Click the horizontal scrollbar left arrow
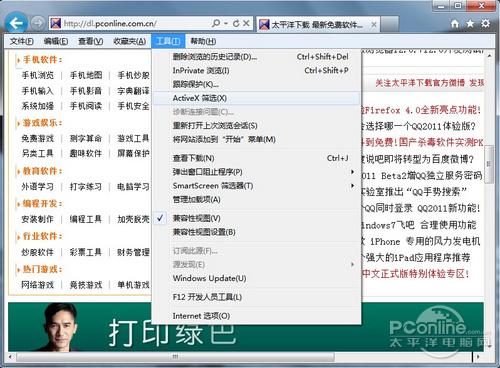500x368 pixels. 11,357
